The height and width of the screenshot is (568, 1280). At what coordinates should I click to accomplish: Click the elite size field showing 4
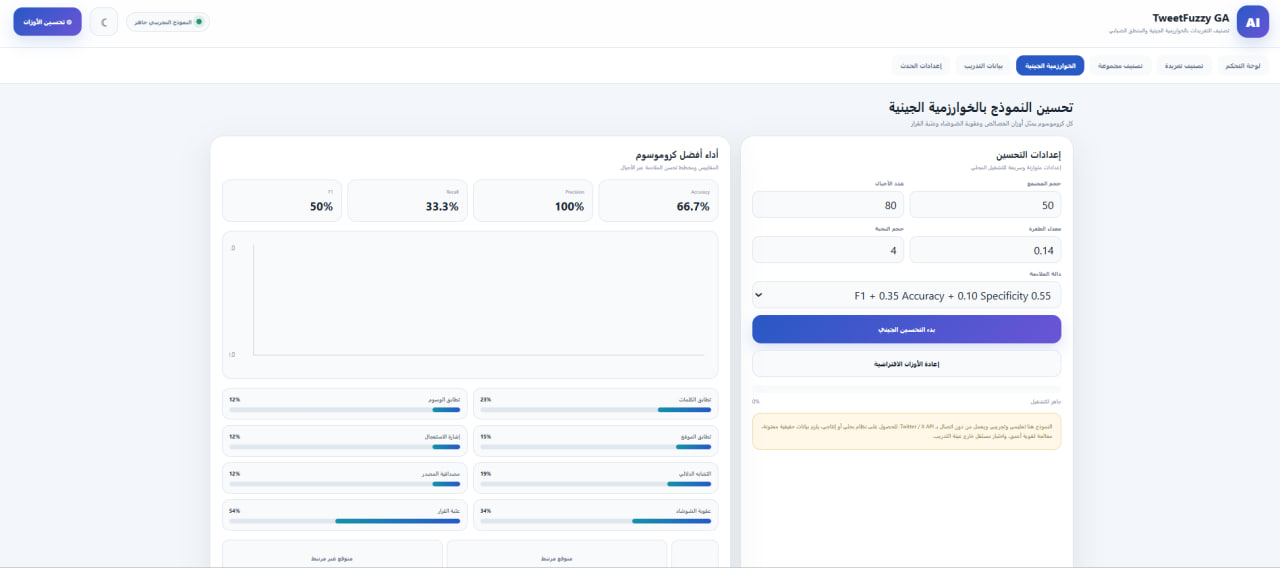tap(828, 250)
